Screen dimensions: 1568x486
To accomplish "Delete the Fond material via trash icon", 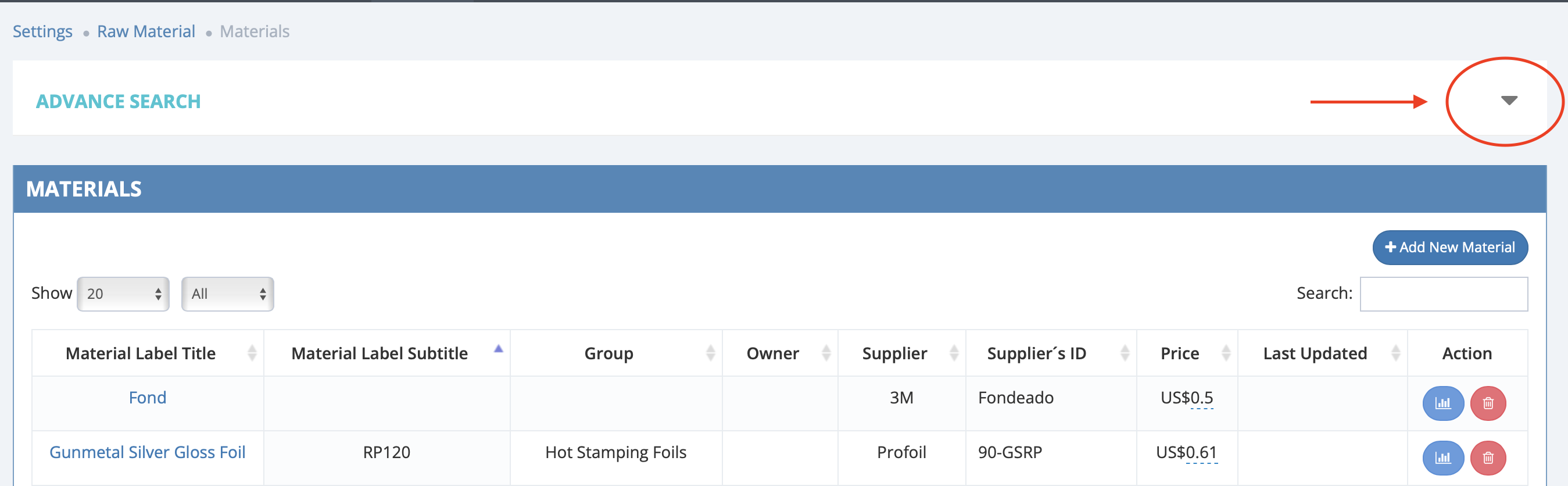I will [1488, 403].
